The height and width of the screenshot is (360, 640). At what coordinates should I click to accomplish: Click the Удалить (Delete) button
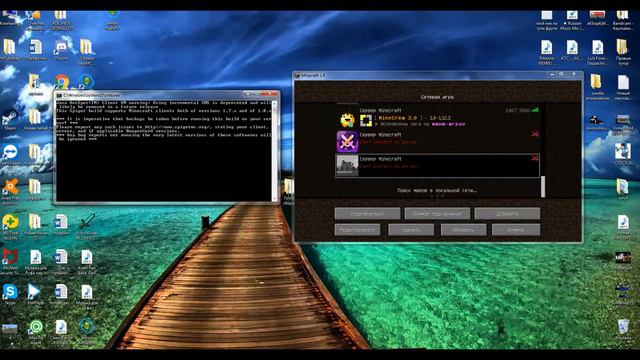pyautogui.click(x=411, y=230)
